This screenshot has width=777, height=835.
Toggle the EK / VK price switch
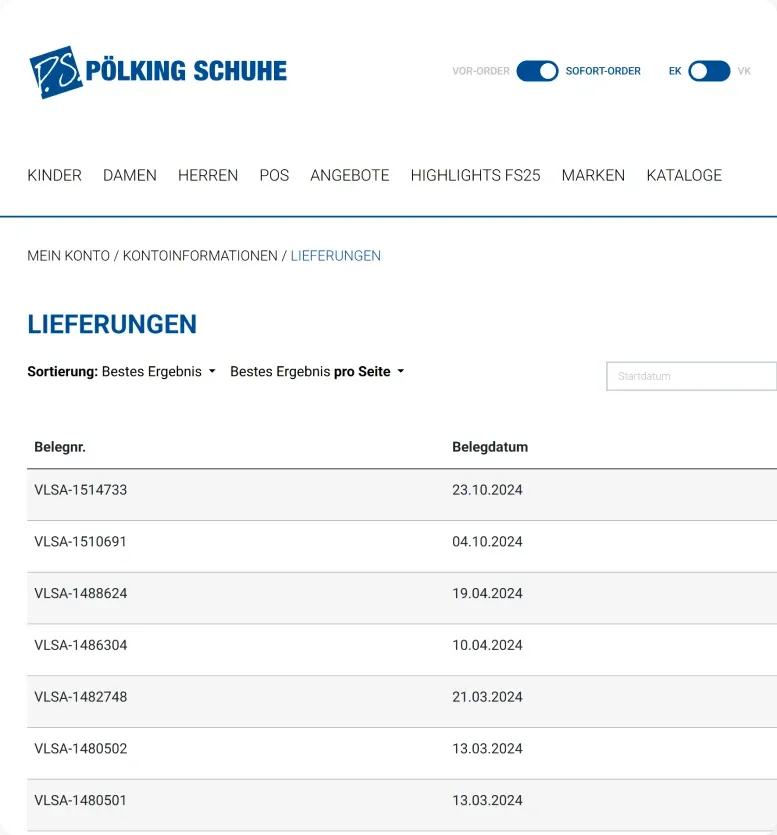(x=709, y=71)
